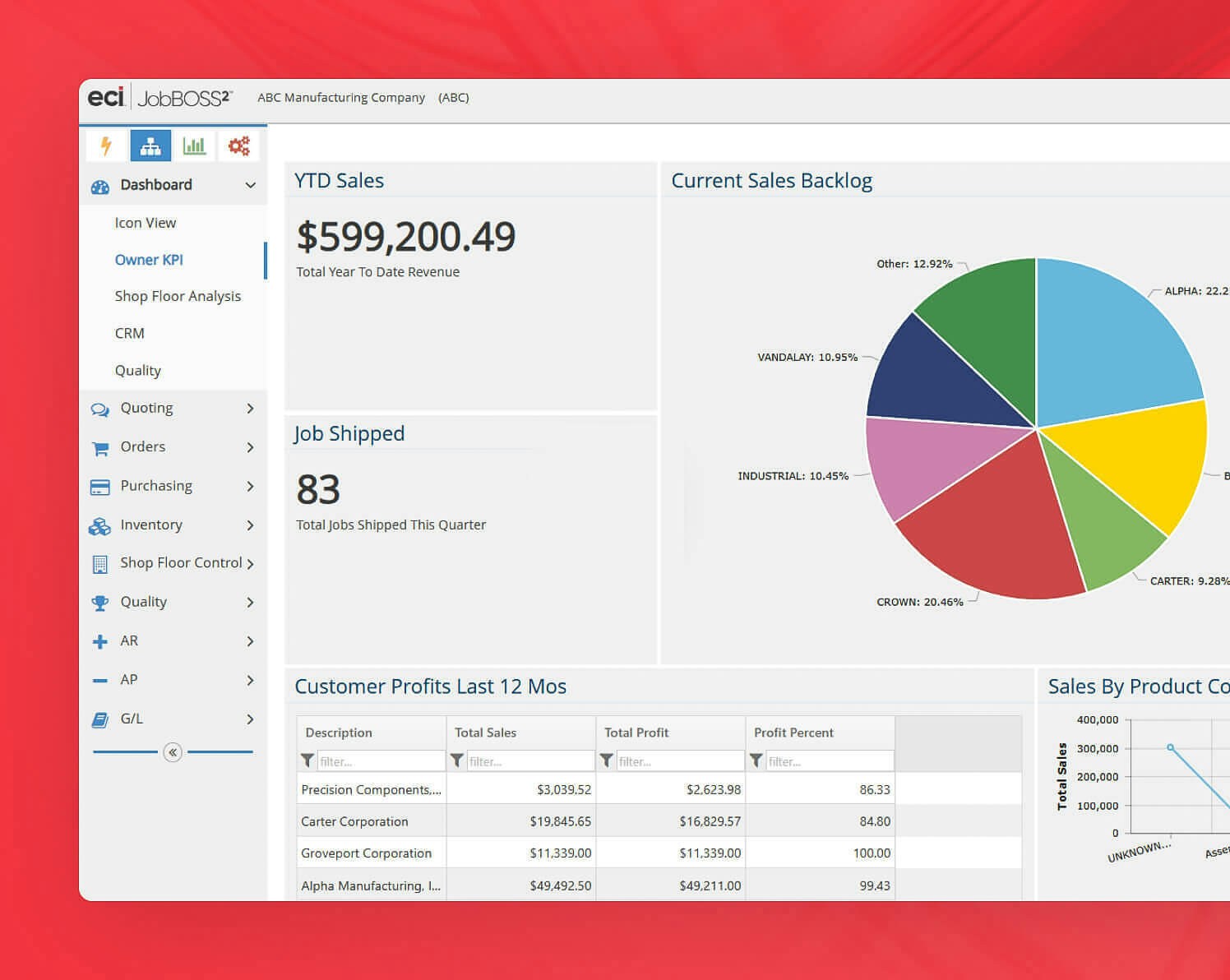The image size is (1230, 980).
Task: Click the G/L ledger book icon
Action: pos(100,720)
